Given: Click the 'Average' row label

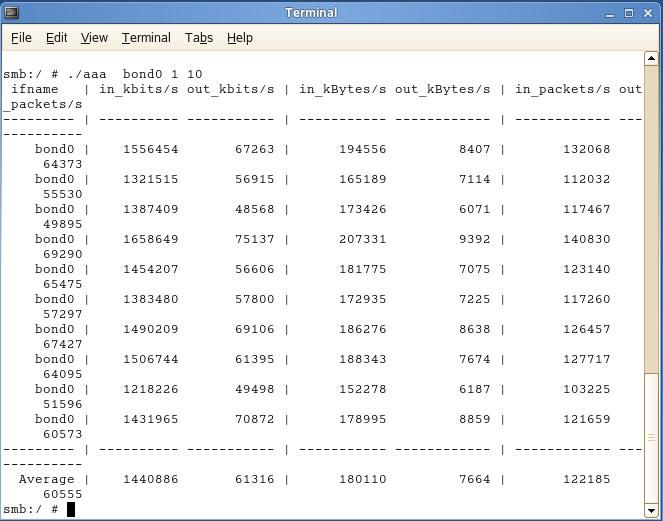Looking at the screenshot, I should [47, 480].
